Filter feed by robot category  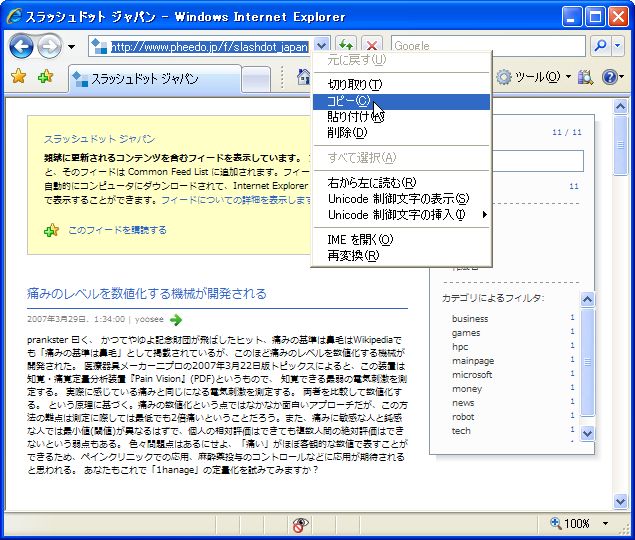(x=463, y=417)
